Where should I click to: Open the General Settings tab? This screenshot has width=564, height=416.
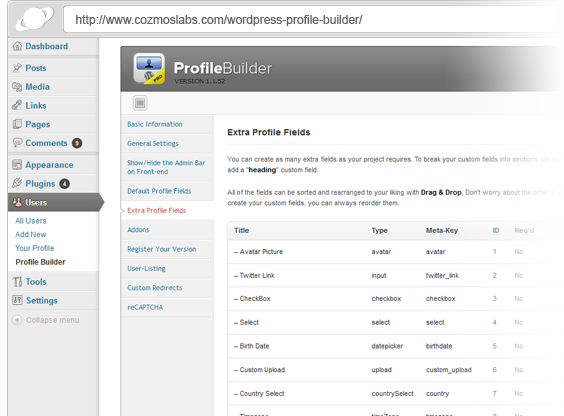(153, 143)
